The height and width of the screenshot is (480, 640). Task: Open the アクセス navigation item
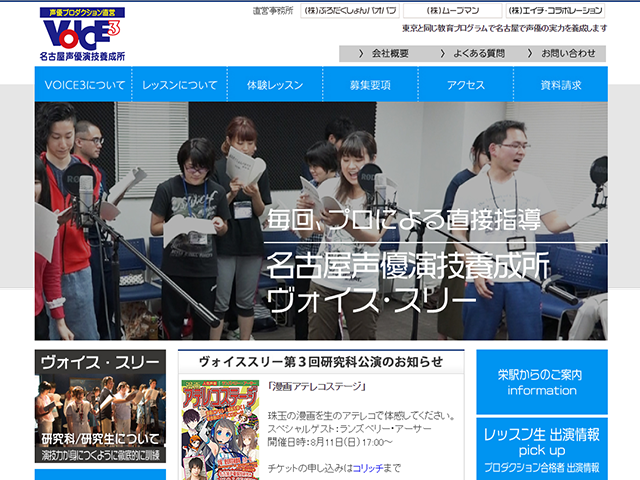466,85
